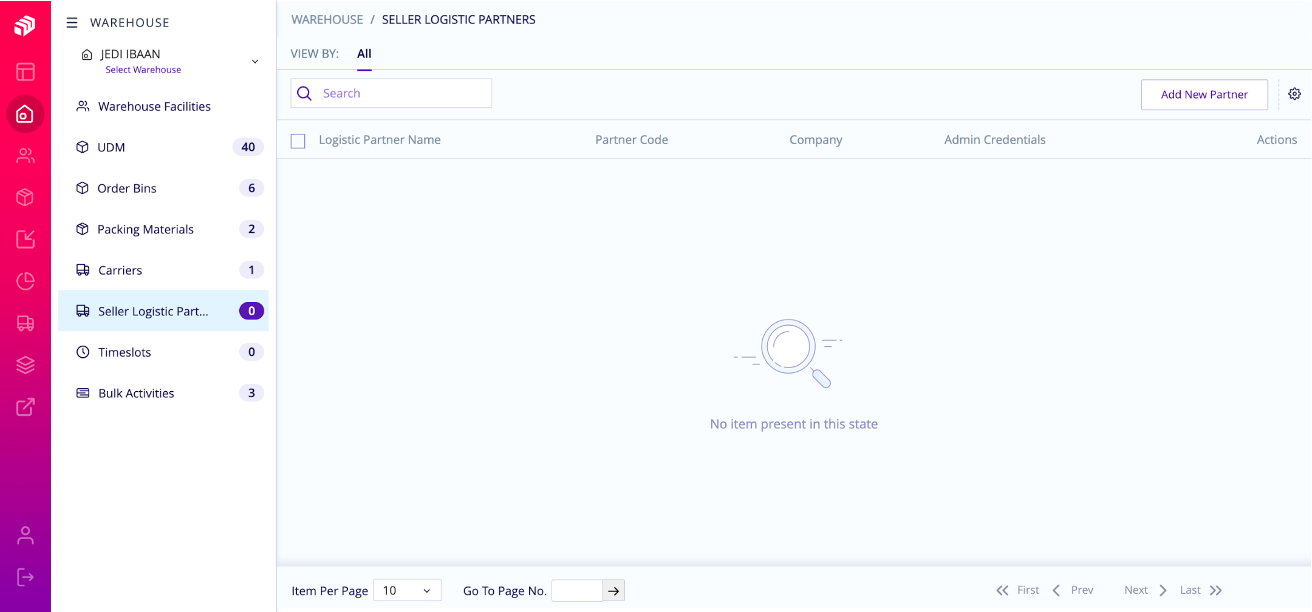Click the Add New Partner button
This screenshot has width=1312, height=612.
[x=1204, y=95]
